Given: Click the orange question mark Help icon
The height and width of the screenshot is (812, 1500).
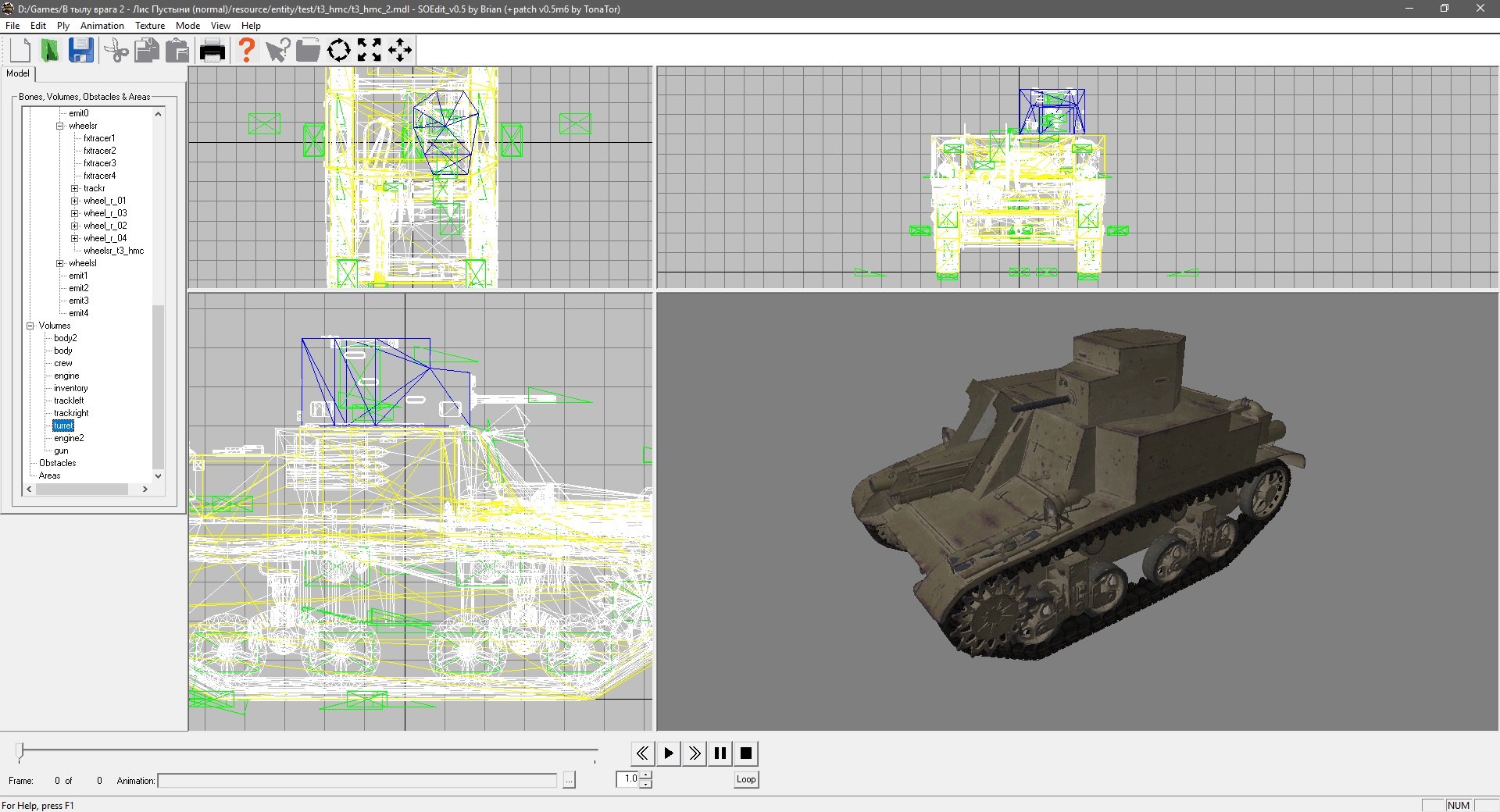Looking at the screenshot, I should (x=247, y=51).
